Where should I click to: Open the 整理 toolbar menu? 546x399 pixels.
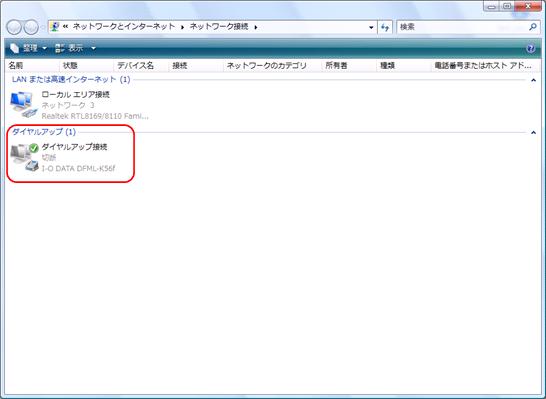pos(28,48)
